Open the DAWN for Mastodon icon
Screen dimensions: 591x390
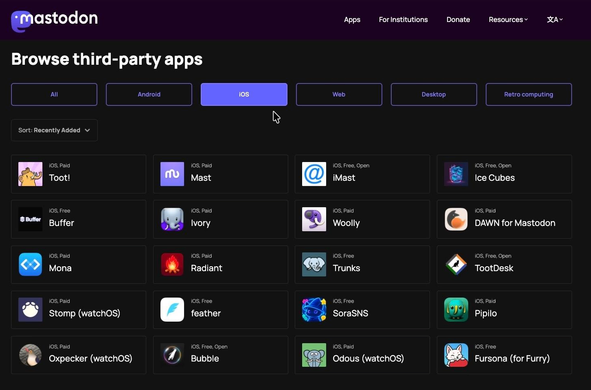pyautogui.click(x=456, y=219)
